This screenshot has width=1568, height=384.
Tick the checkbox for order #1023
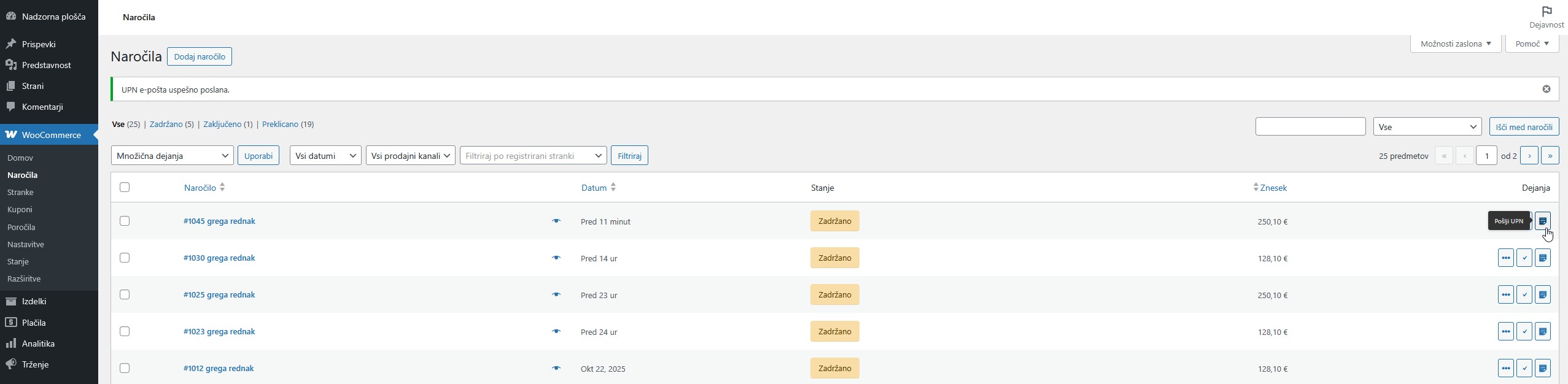tap(125, 331)
